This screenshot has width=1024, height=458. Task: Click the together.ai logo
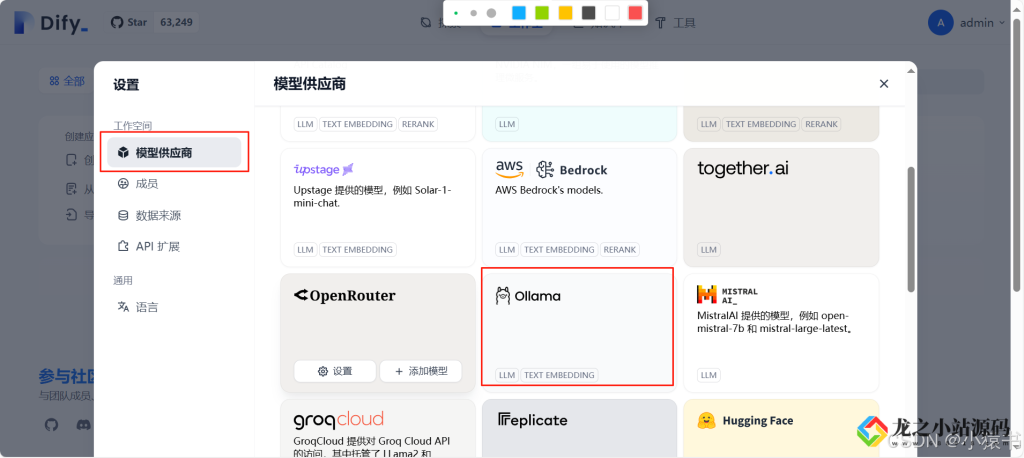[743, 169]
